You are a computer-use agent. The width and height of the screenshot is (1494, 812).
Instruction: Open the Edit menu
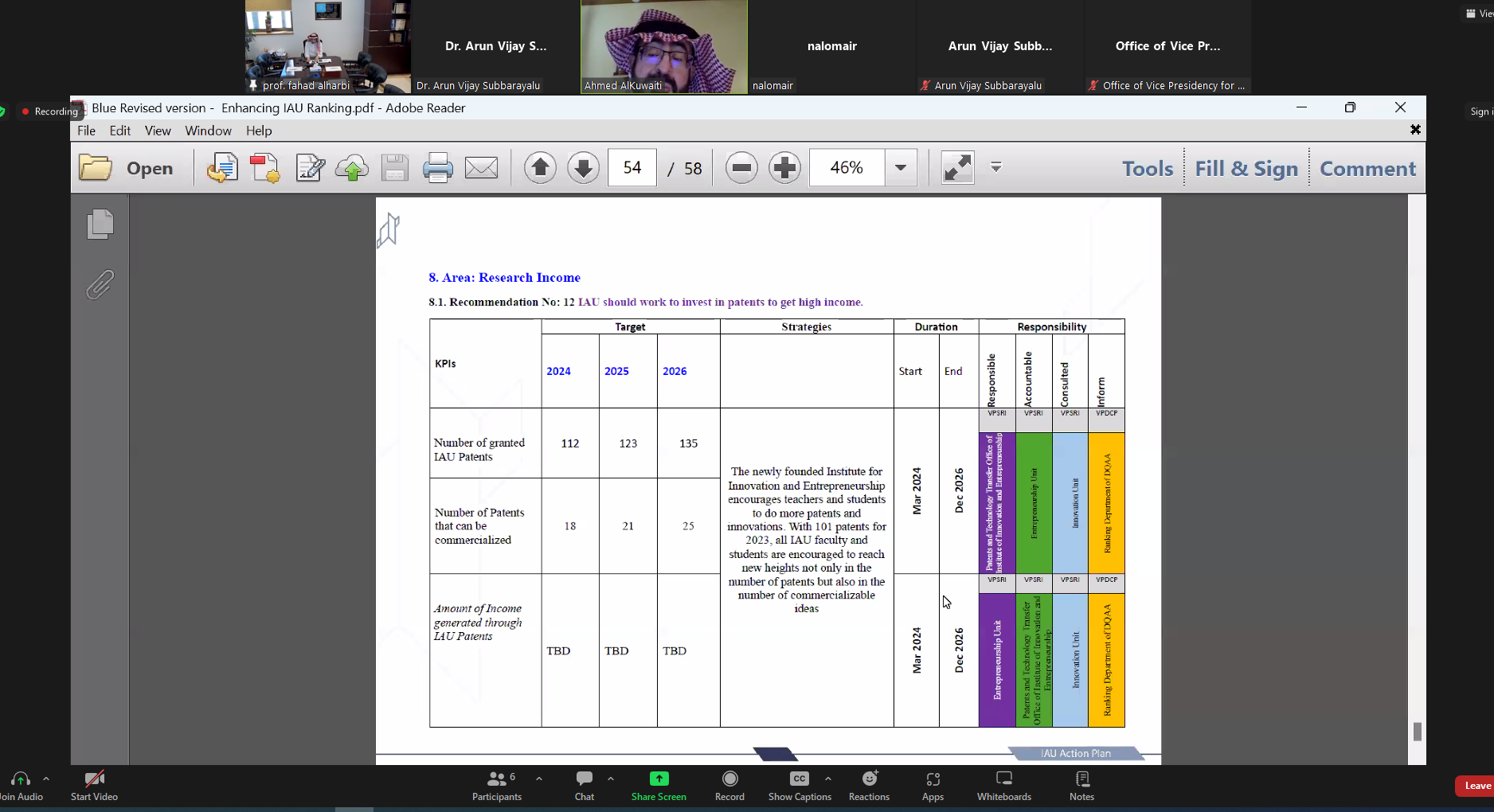[x=120, y=131]
